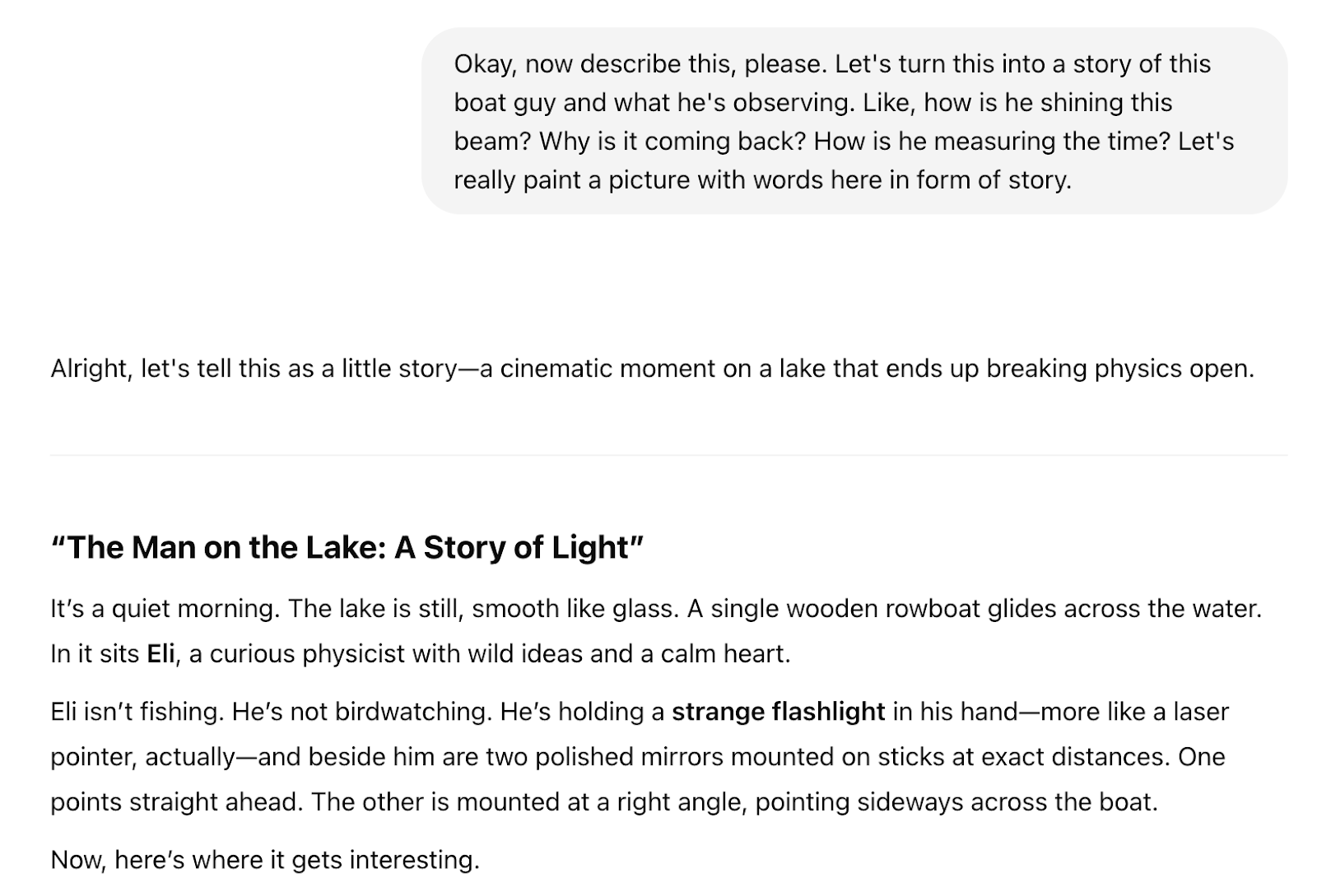This screenshot has width=1317, height=896.
Task: Click "Now, here's where it gets interesting."
Action: [264, 860]
